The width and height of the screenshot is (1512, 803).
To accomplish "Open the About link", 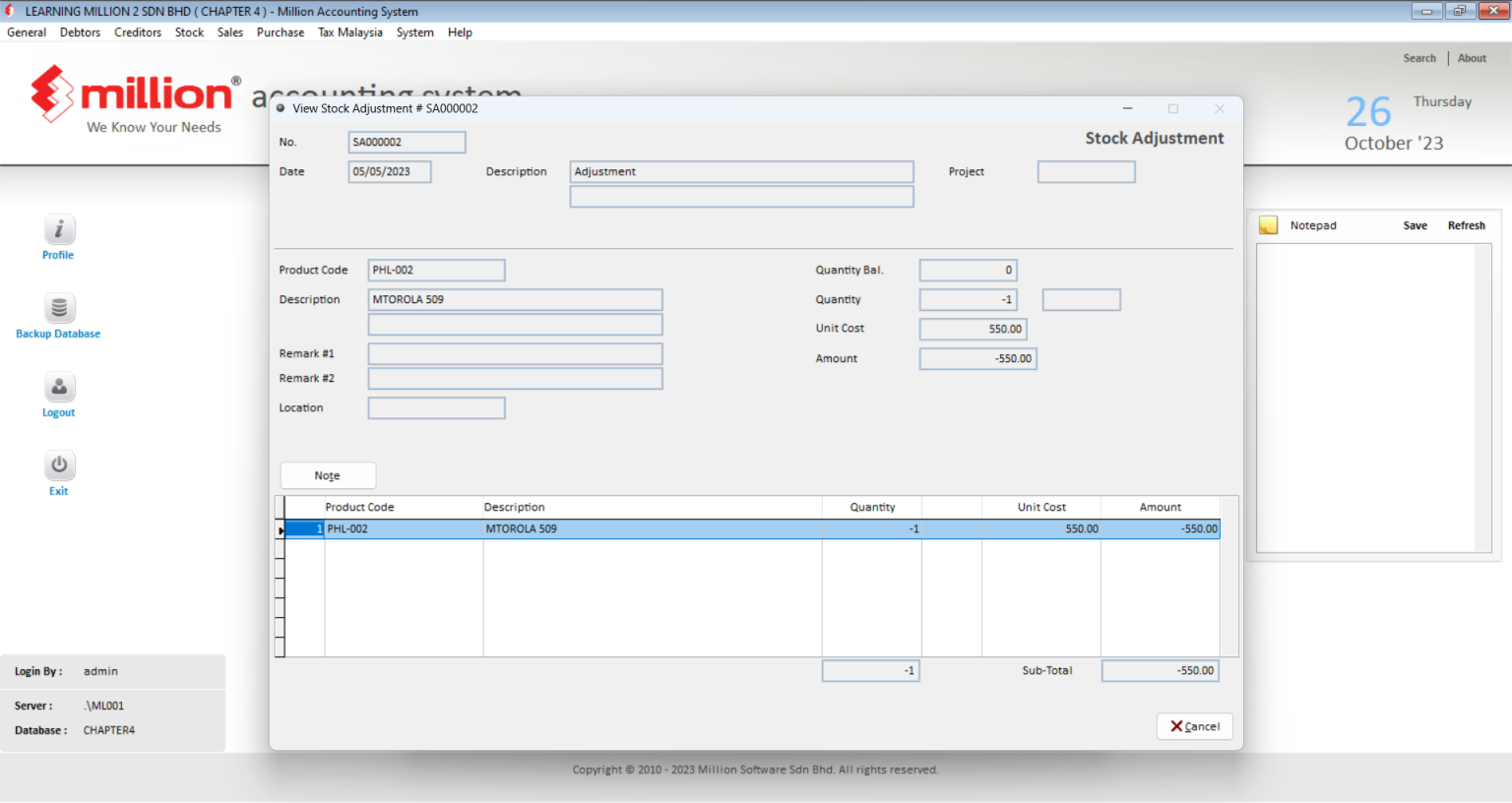I will click(1473, 58).
